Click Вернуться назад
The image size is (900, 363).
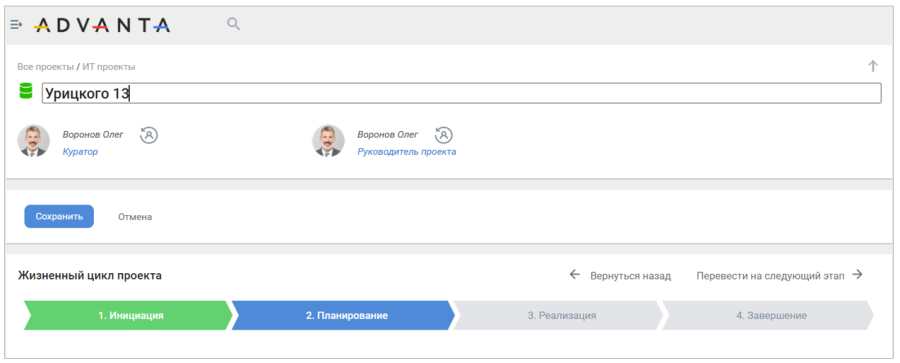tap(630, 276)
